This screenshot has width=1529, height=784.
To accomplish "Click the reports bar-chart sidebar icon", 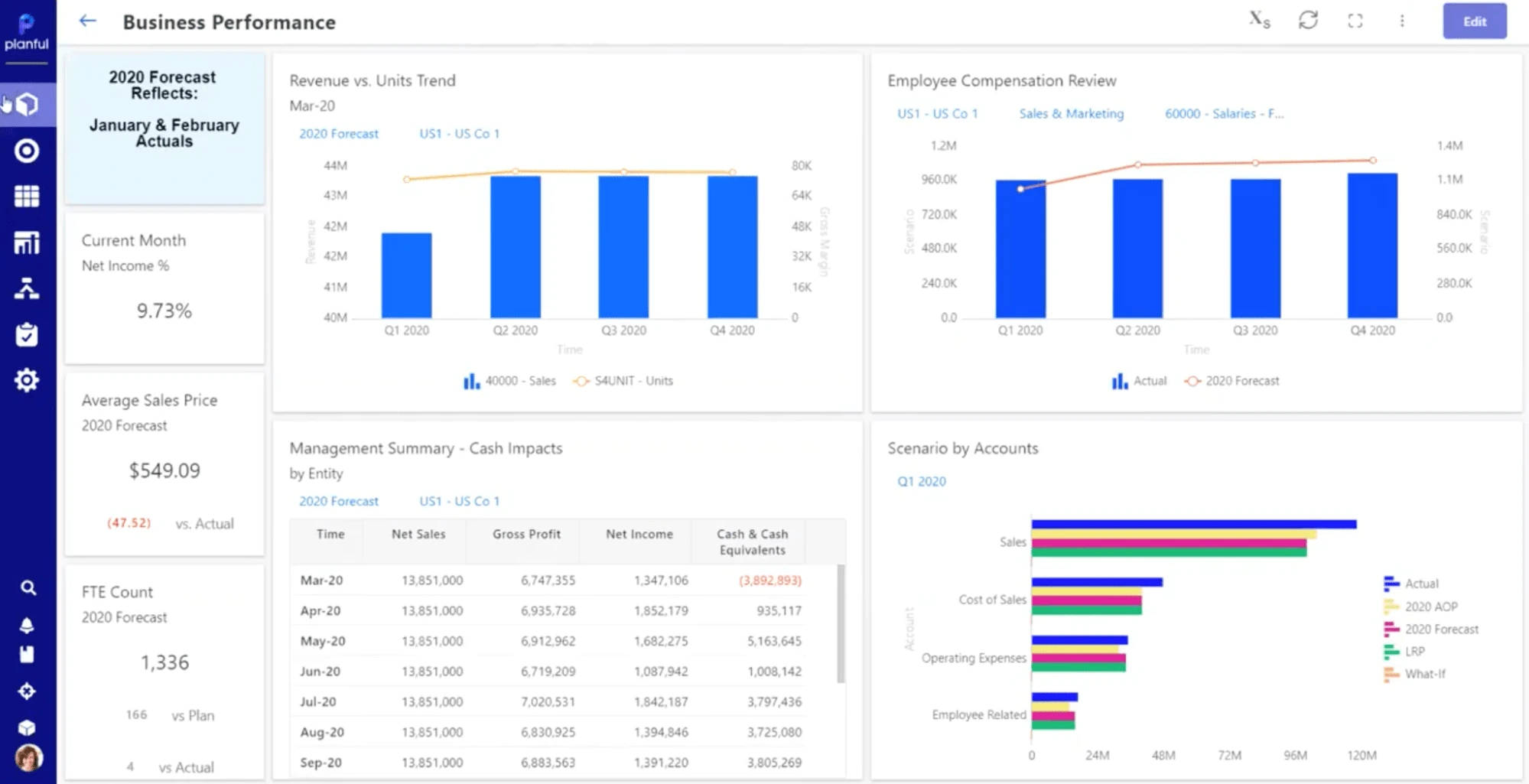I will [27, 242].
